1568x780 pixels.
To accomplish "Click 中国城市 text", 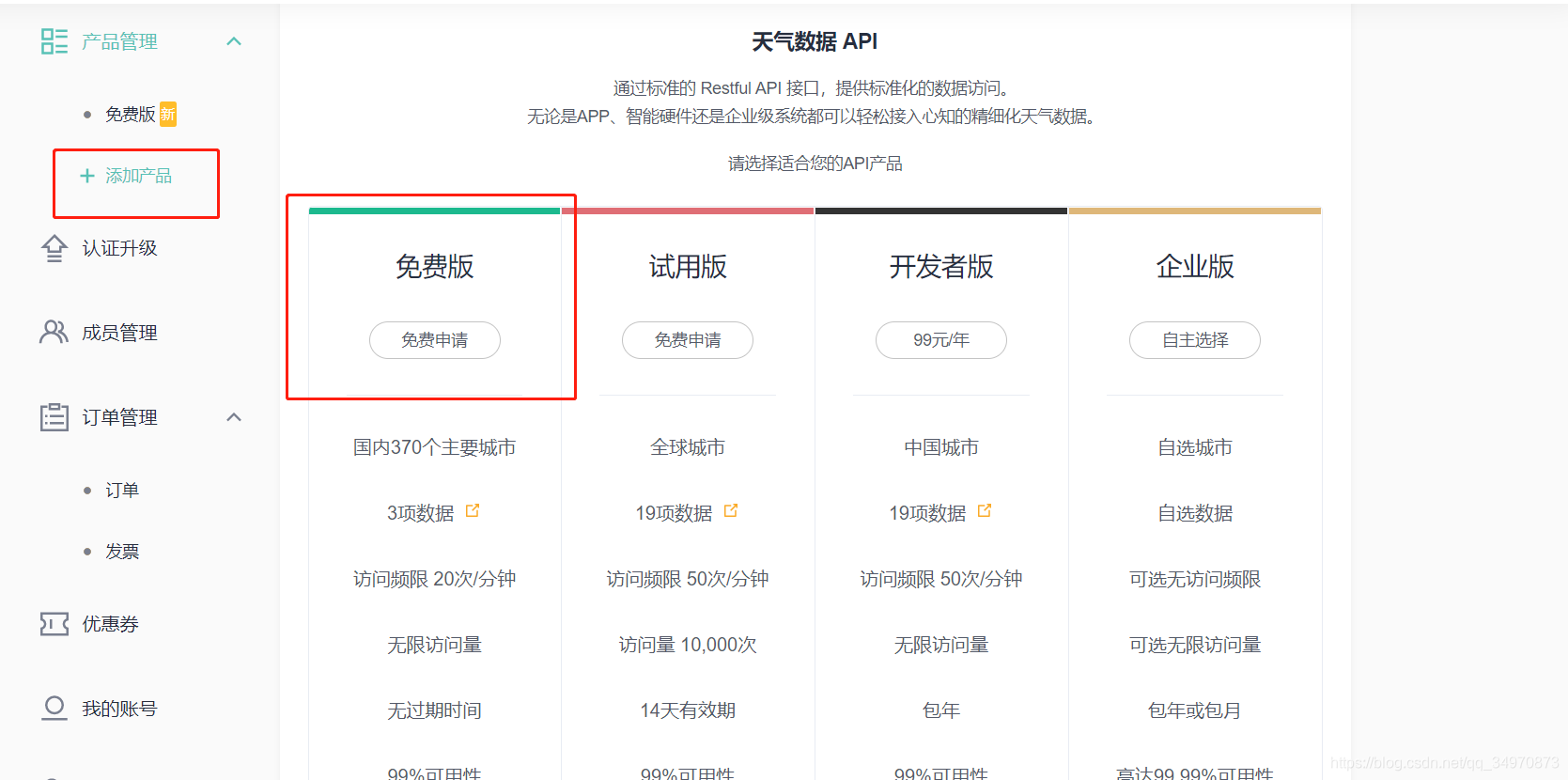I will (941, 447).
